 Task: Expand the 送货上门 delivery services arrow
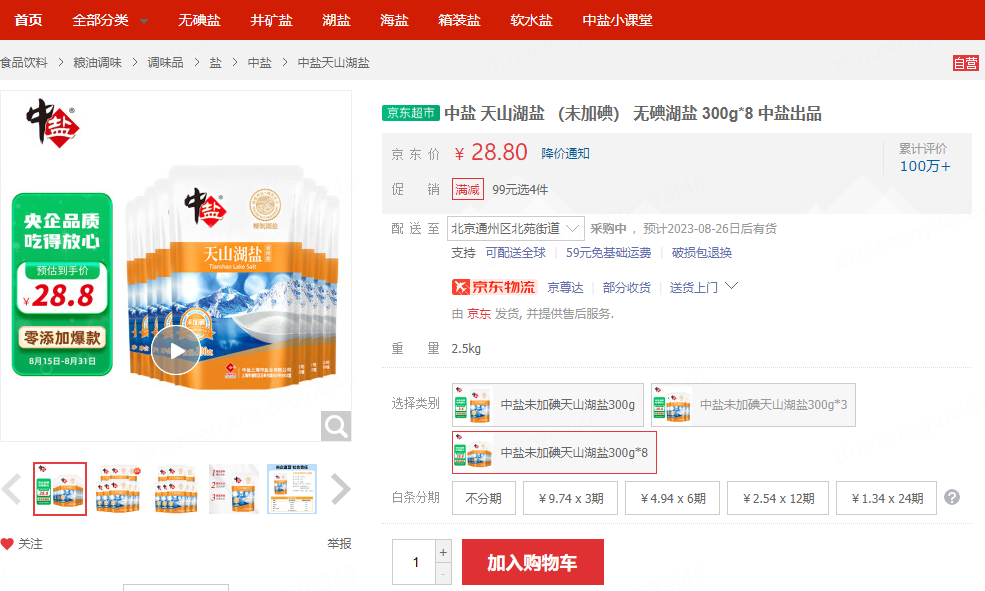(731, 286)
